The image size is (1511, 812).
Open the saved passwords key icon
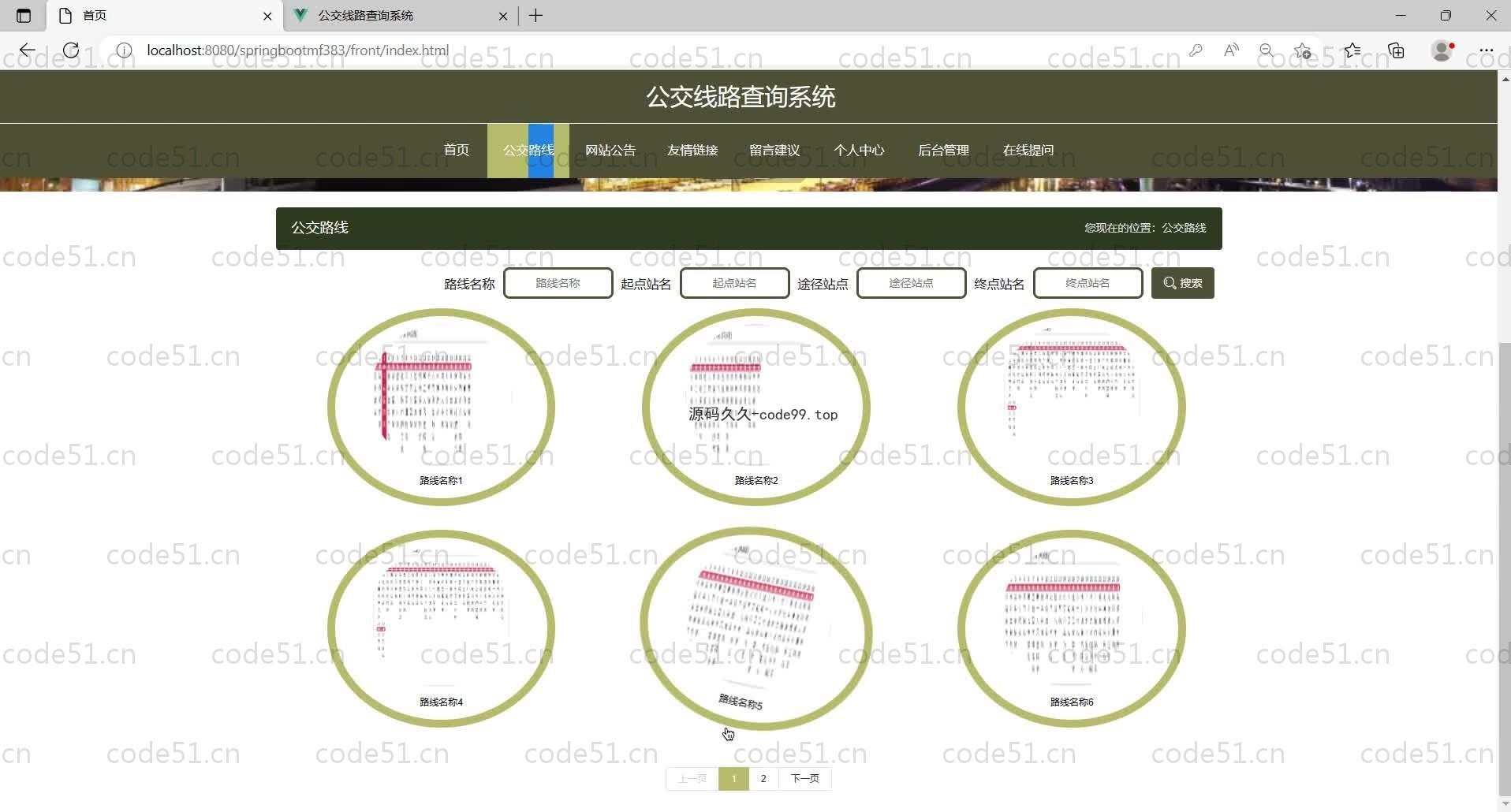pyautogui.click(x=1196, y=50)
